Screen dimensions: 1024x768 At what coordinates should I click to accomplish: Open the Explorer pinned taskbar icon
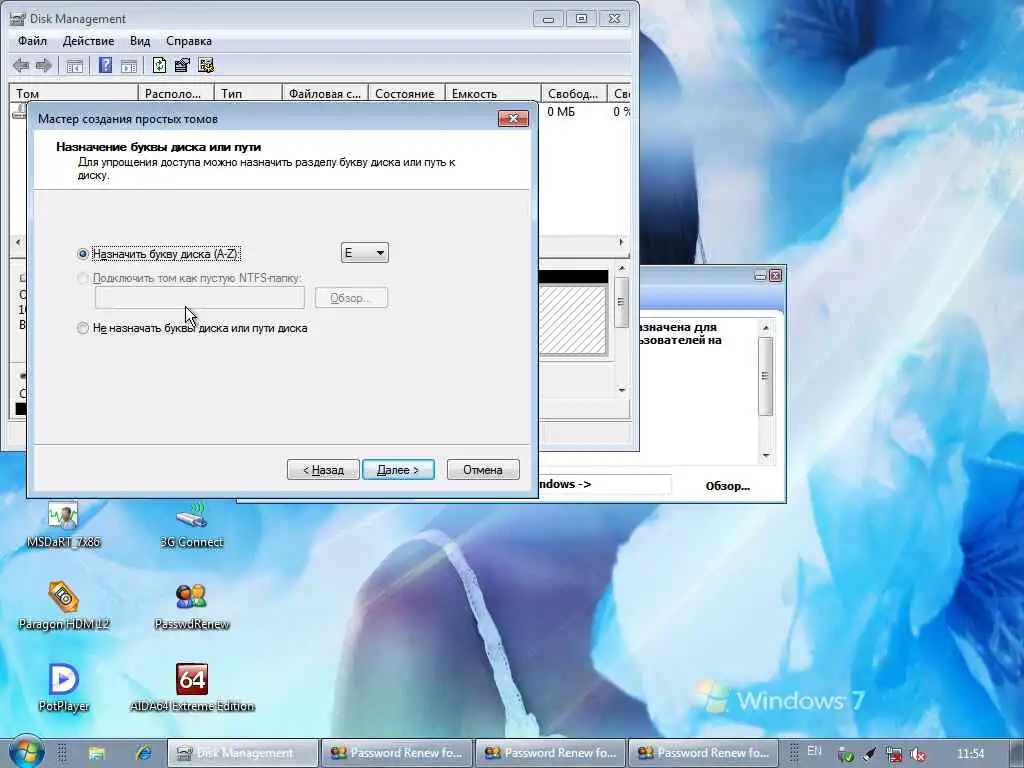pyautogui.click(x=97, y=754)
